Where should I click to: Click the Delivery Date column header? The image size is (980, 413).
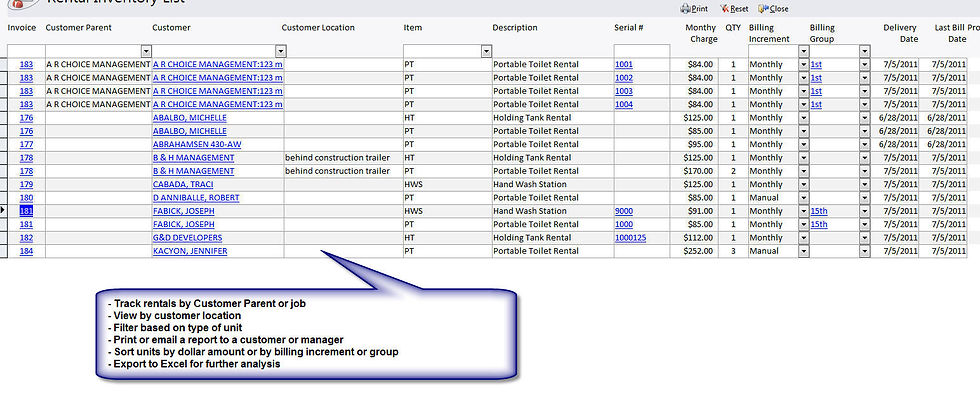point(900,33)
